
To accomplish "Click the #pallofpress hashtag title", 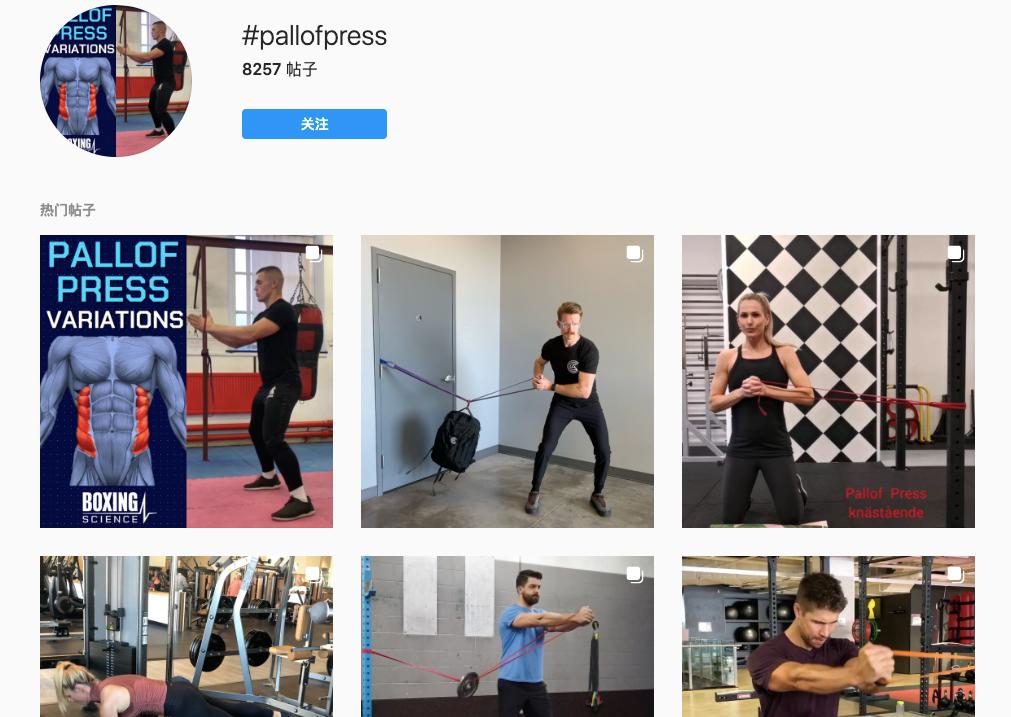I will (314, 36).
